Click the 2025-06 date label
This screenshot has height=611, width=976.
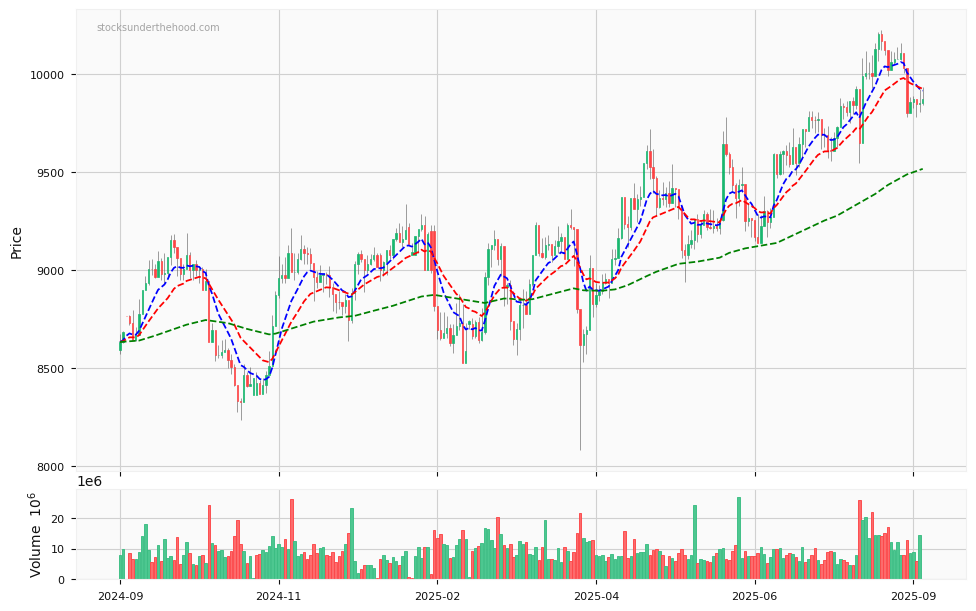755,596
